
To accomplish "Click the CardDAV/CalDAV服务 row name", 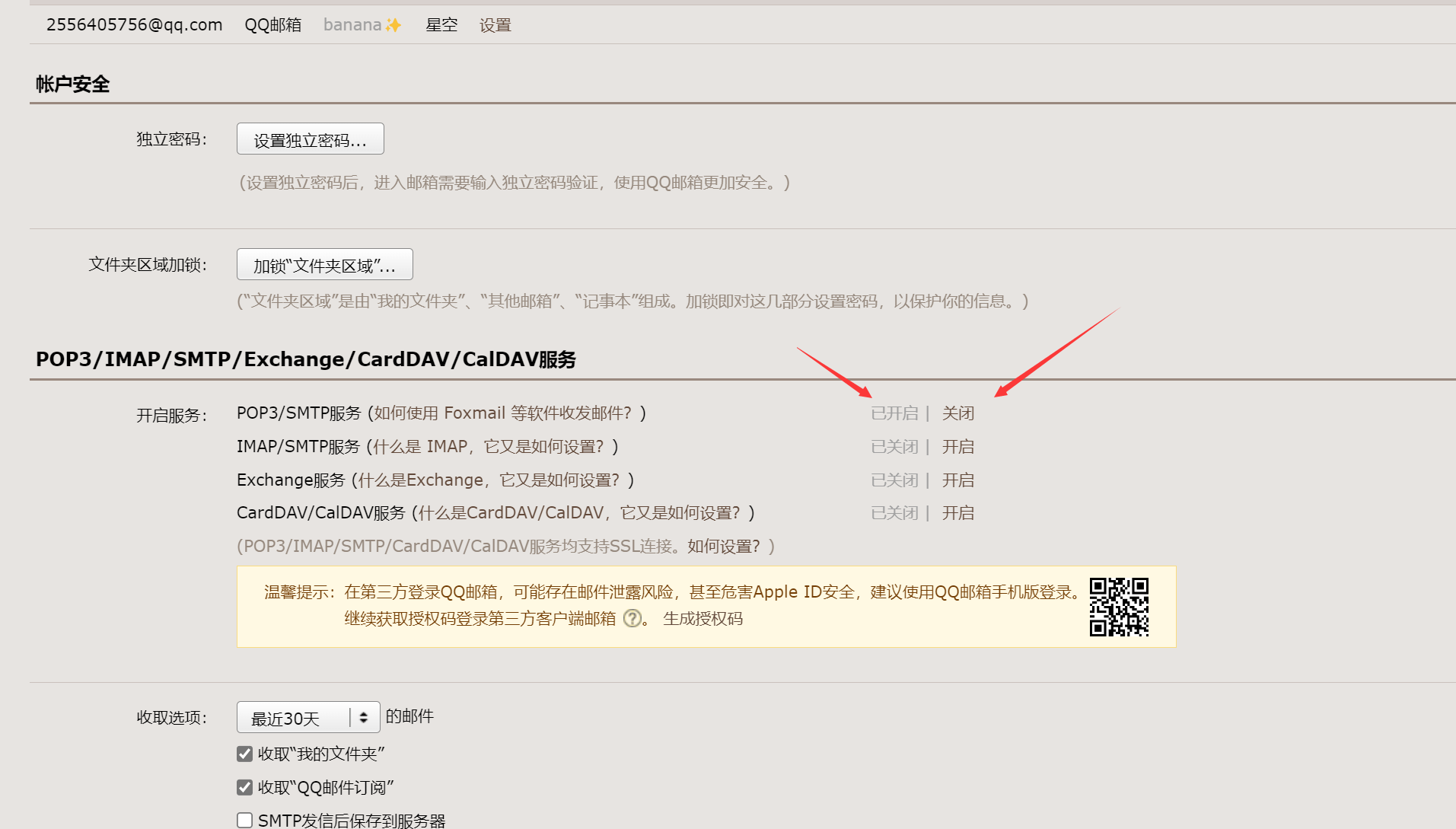I will point(321,513).
